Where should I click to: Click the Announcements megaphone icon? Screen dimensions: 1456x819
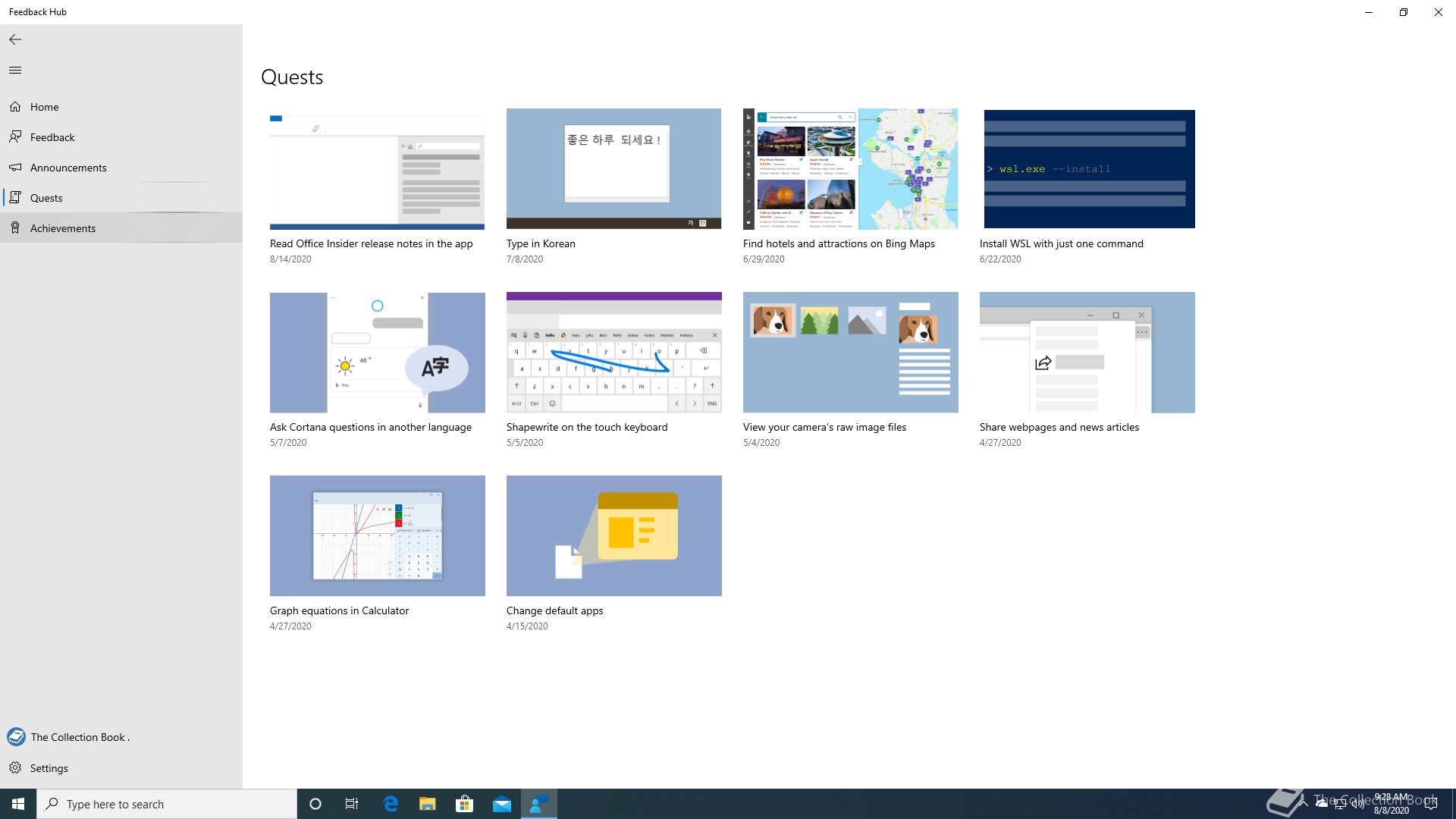pos(15,168)
